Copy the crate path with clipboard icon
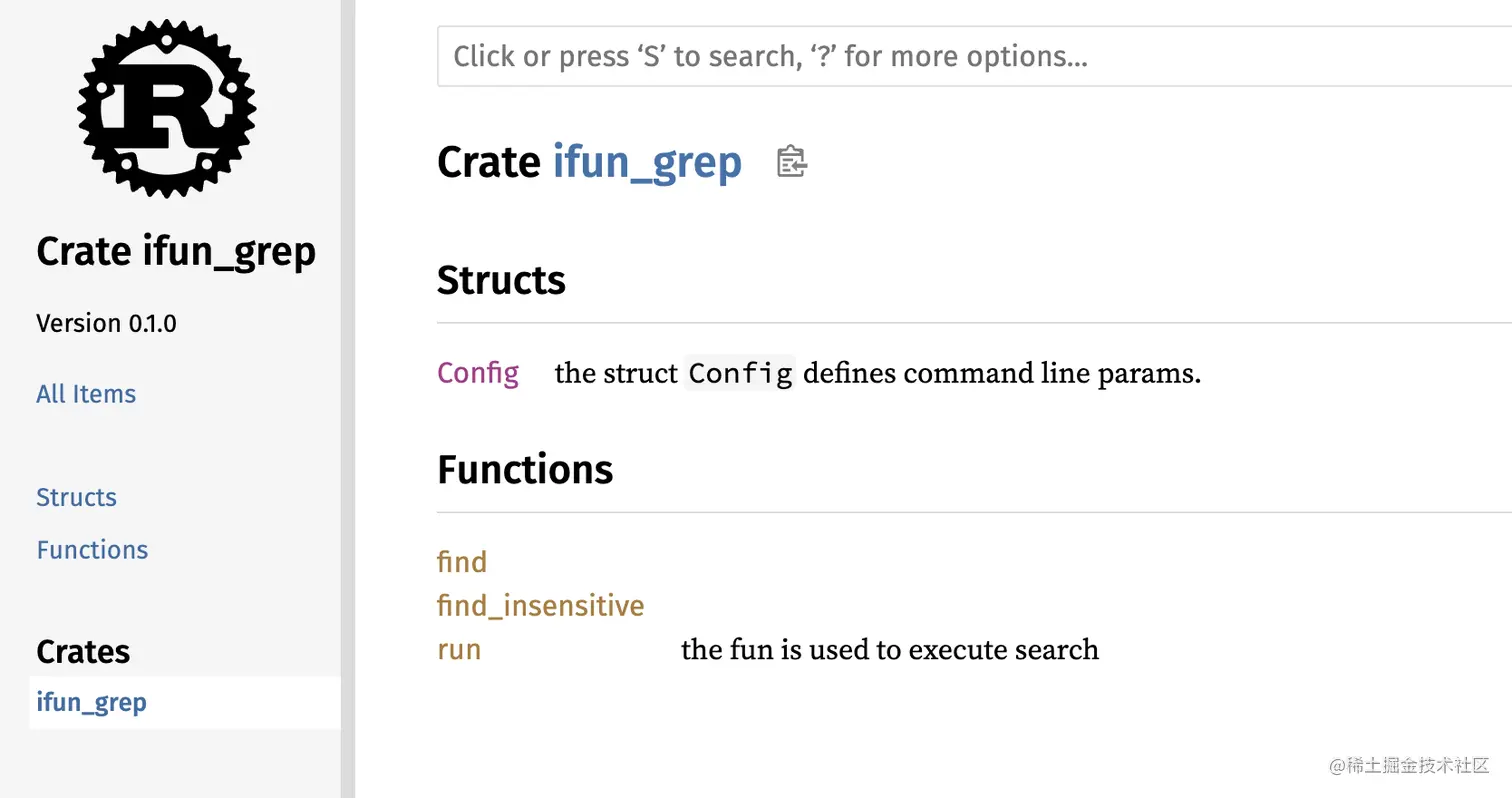The image size is (1512, 798). pos(791,162)
